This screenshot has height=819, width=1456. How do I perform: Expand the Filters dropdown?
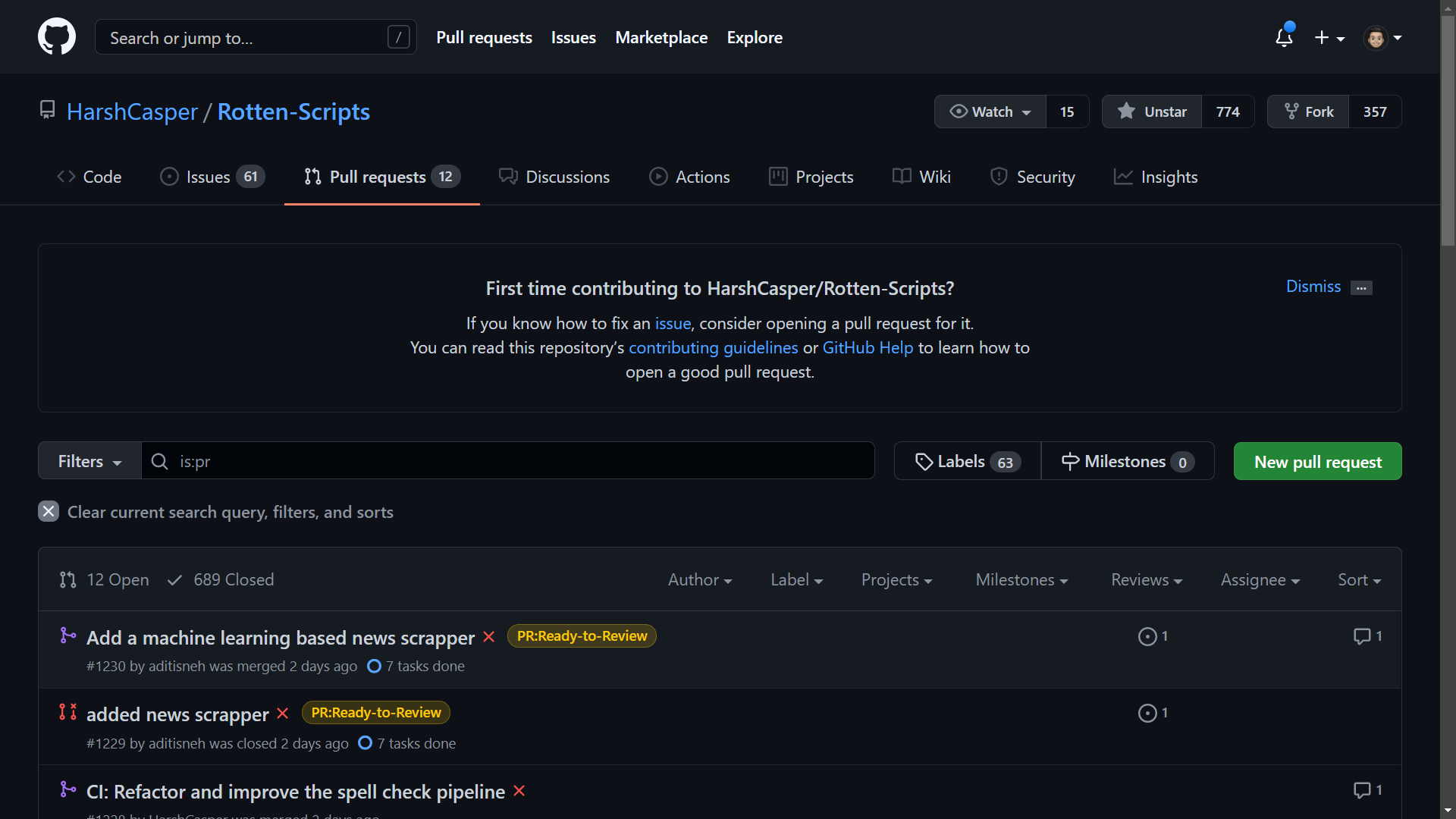(89, 461)
